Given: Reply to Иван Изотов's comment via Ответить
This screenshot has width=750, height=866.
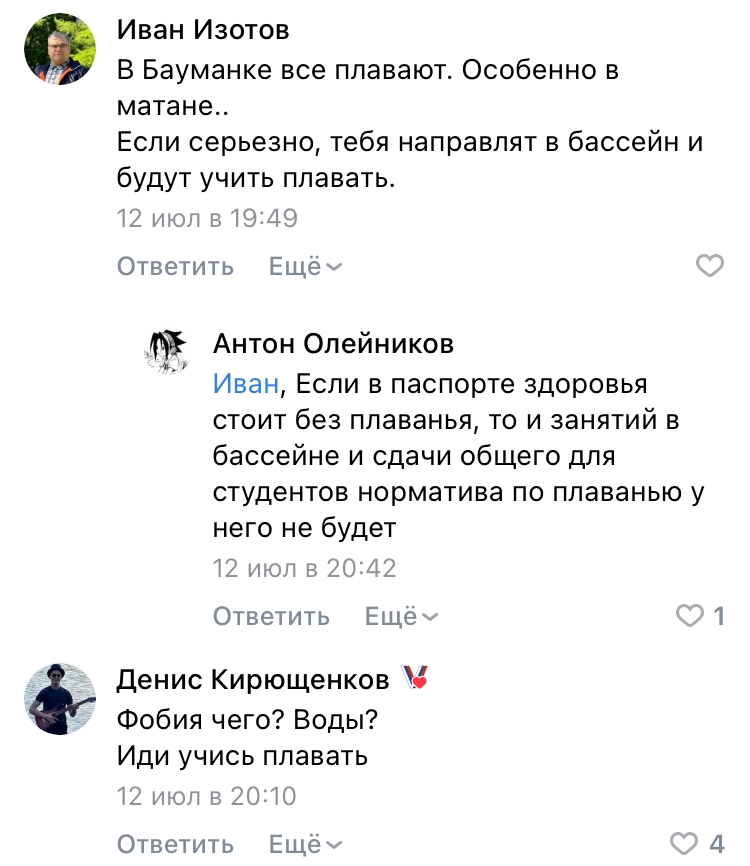Looking at the screenshot, I should tap(175, 267).
